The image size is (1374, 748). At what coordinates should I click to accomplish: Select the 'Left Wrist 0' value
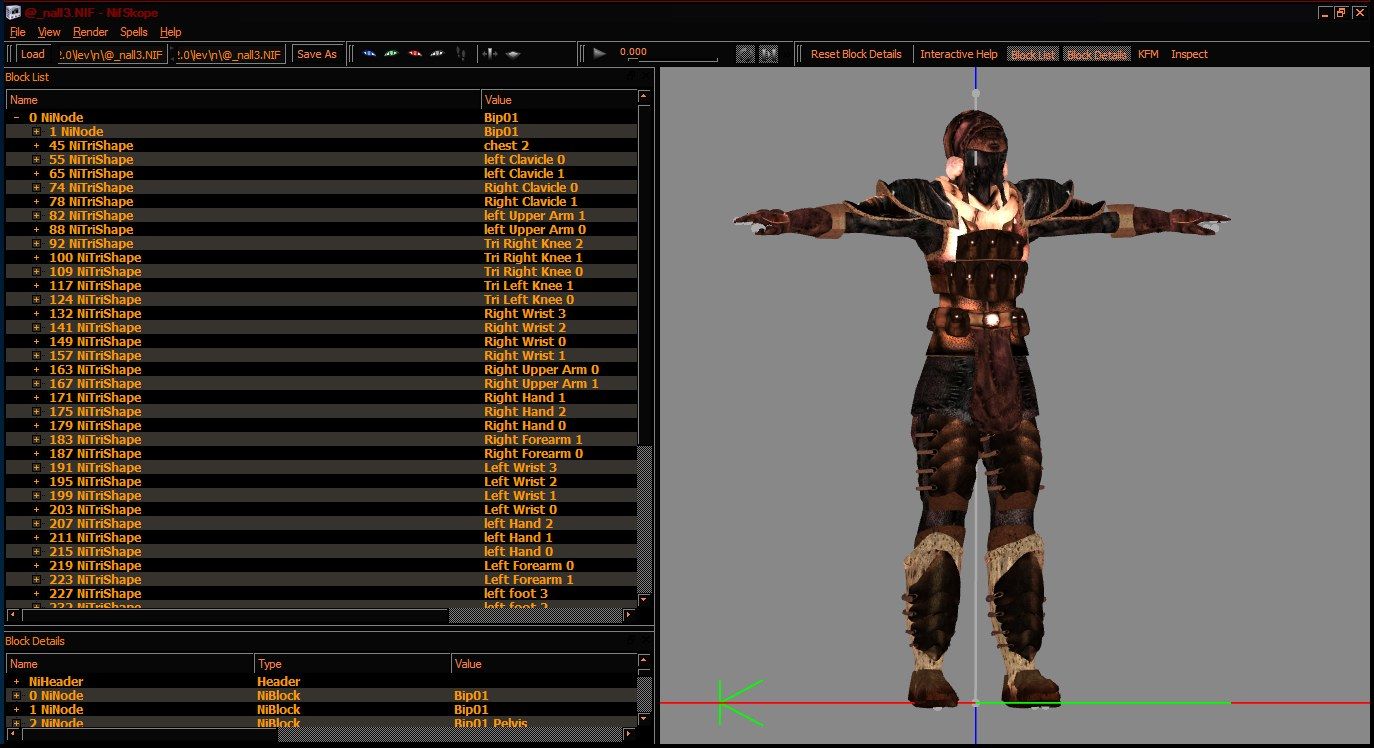(520, 510)
